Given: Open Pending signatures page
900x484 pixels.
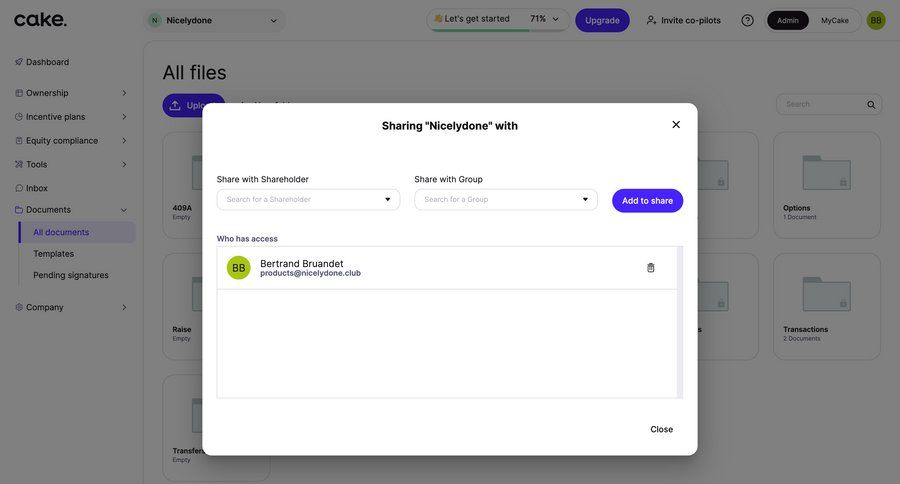Looking at the screenshot, I should pos(71,275).
